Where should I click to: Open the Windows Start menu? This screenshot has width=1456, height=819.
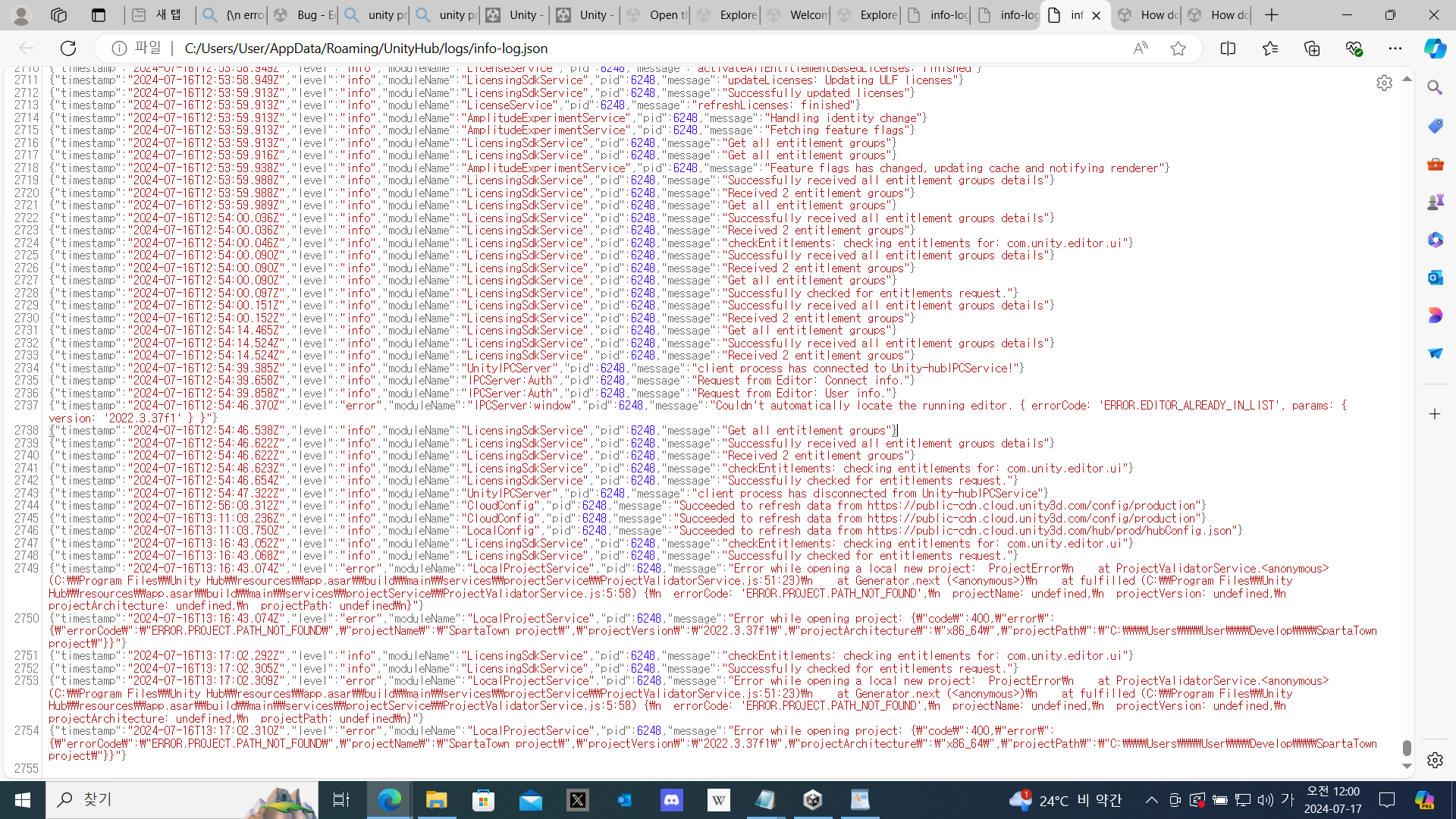(x=22, y=799)
